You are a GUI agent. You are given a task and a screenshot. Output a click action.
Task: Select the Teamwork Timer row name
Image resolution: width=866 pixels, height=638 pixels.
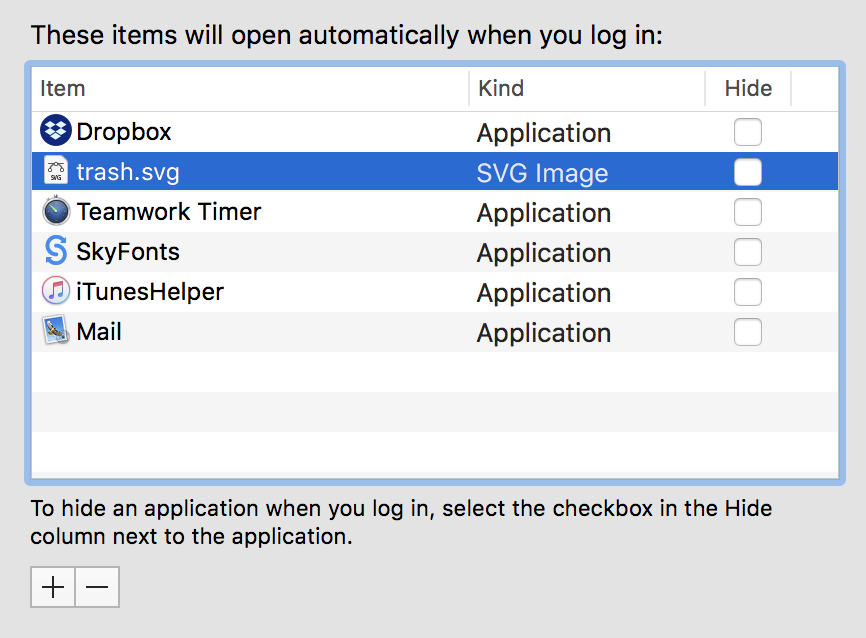169,212
